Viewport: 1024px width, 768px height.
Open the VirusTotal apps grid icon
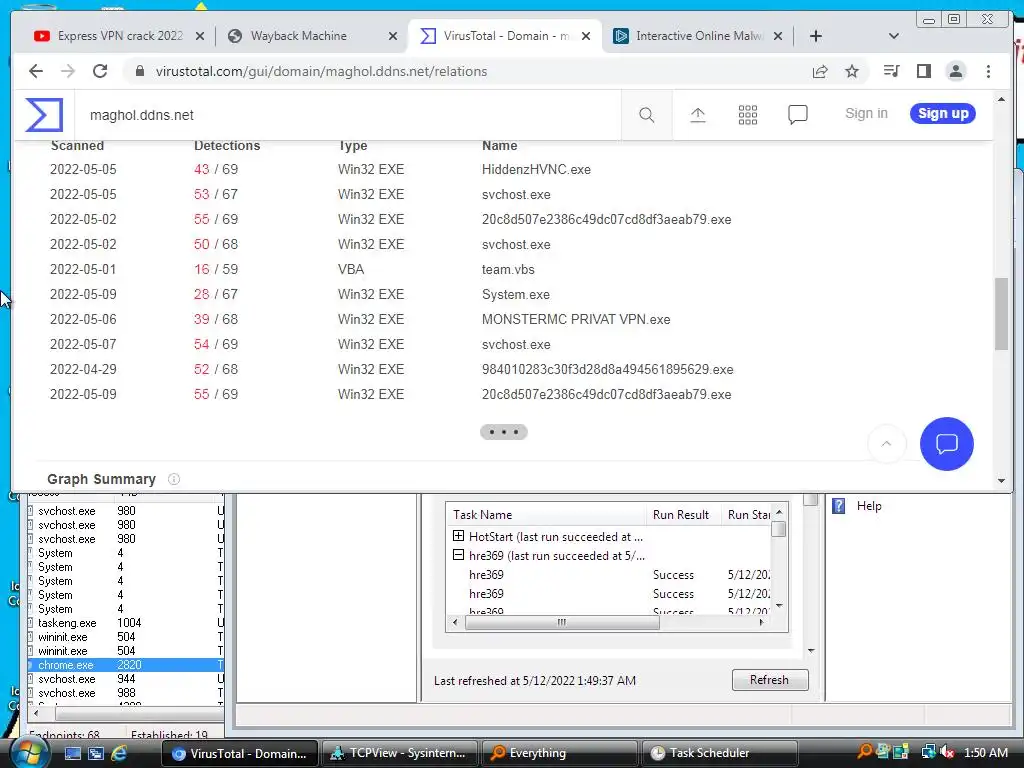[748, 115]
